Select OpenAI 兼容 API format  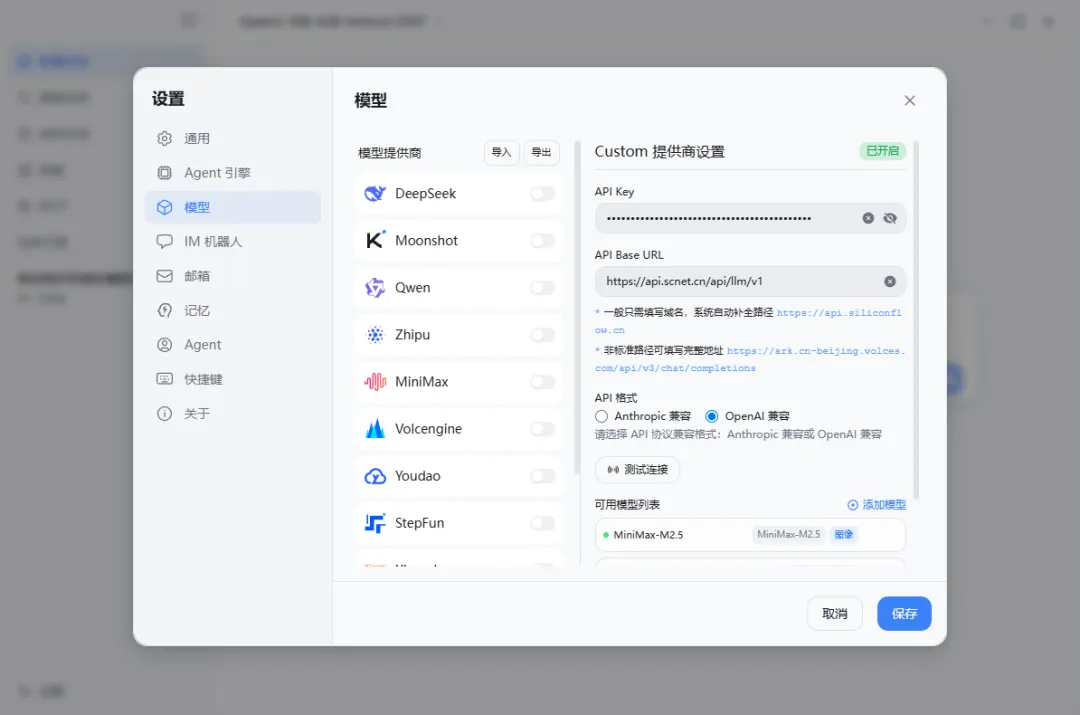(x=712, y=416)
